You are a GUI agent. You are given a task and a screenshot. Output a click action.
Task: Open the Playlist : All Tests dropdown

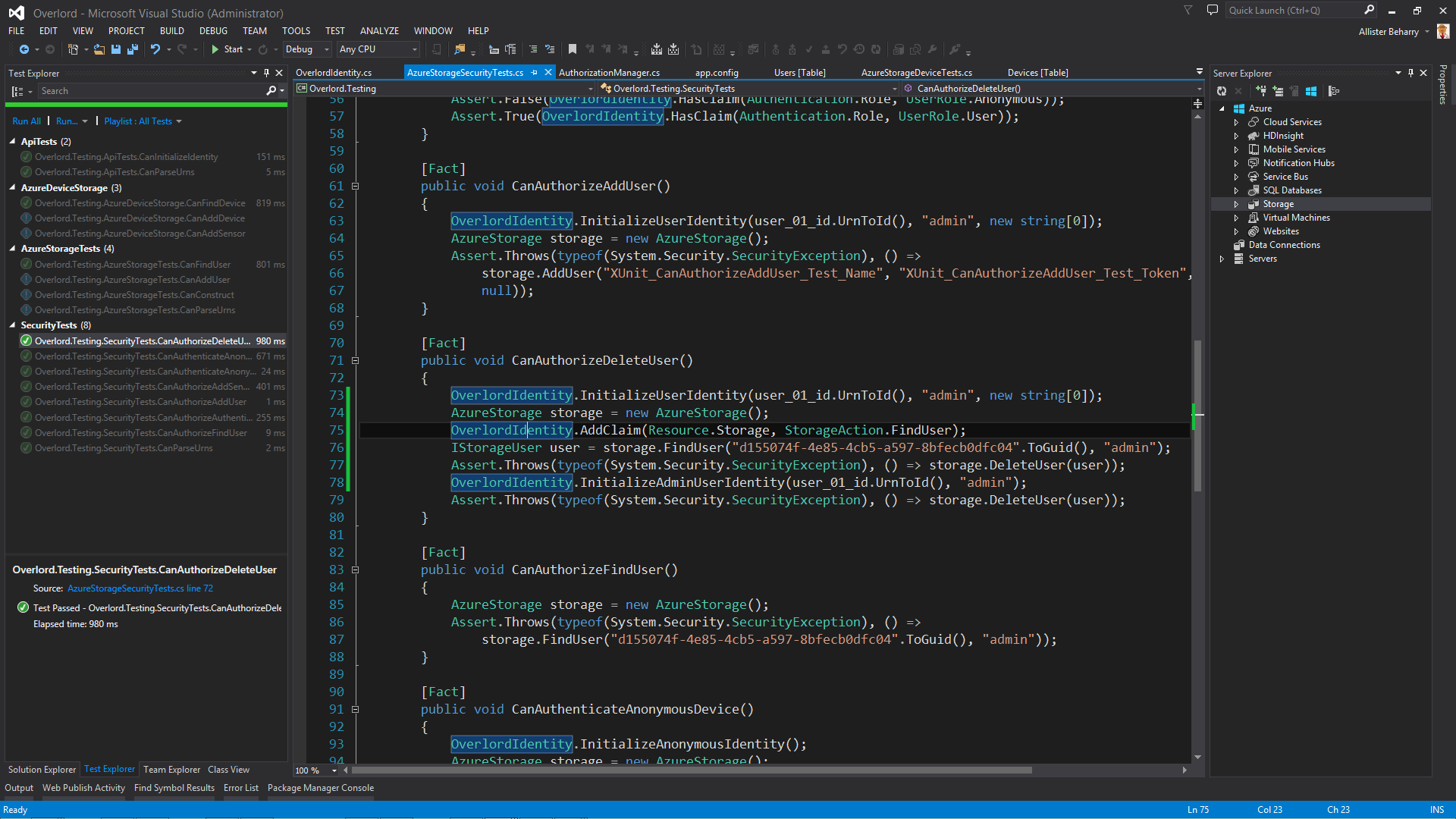[x=143, y=121]
